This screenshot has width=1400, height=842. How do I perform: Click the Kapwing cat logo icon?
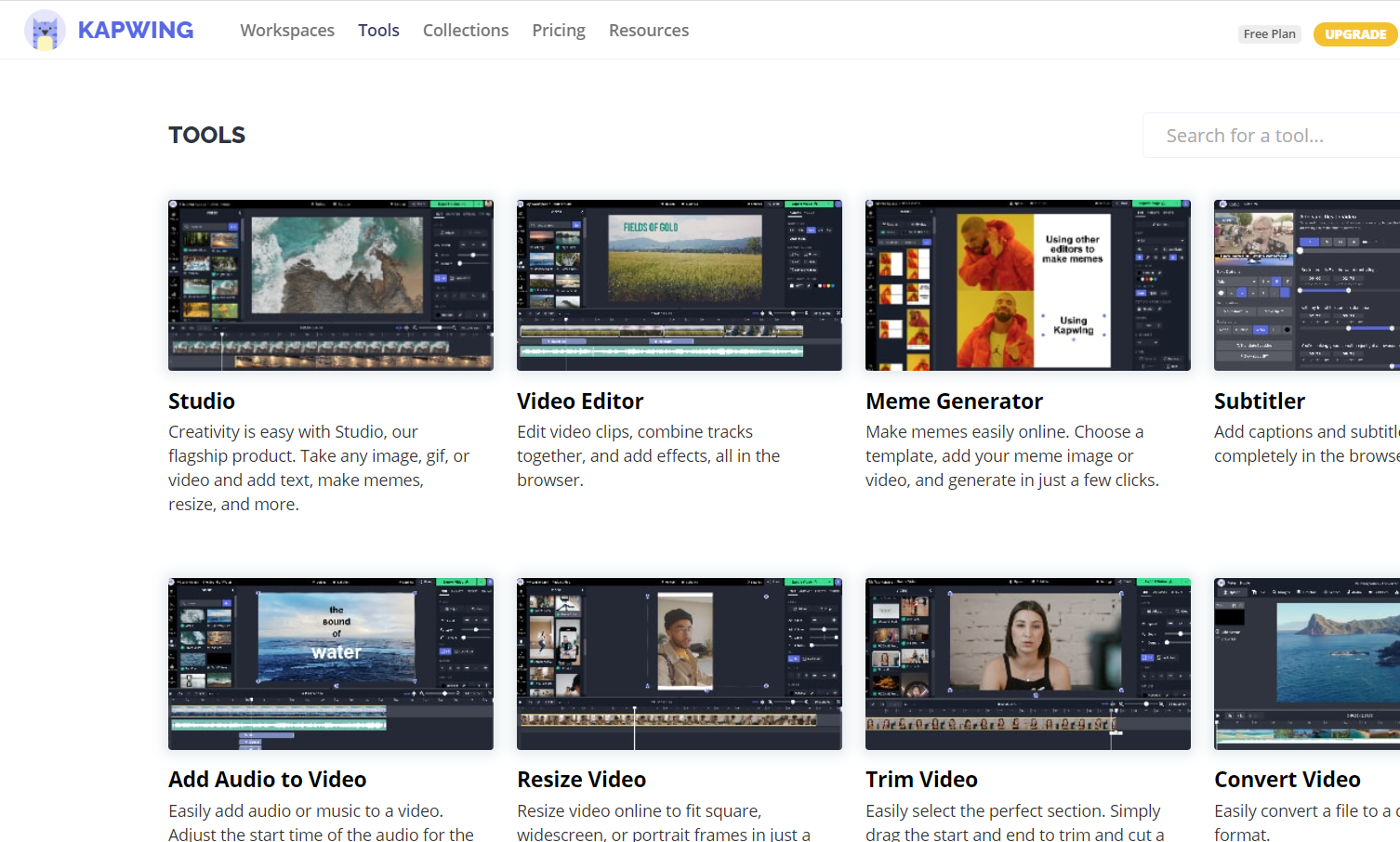click(45, 30)
